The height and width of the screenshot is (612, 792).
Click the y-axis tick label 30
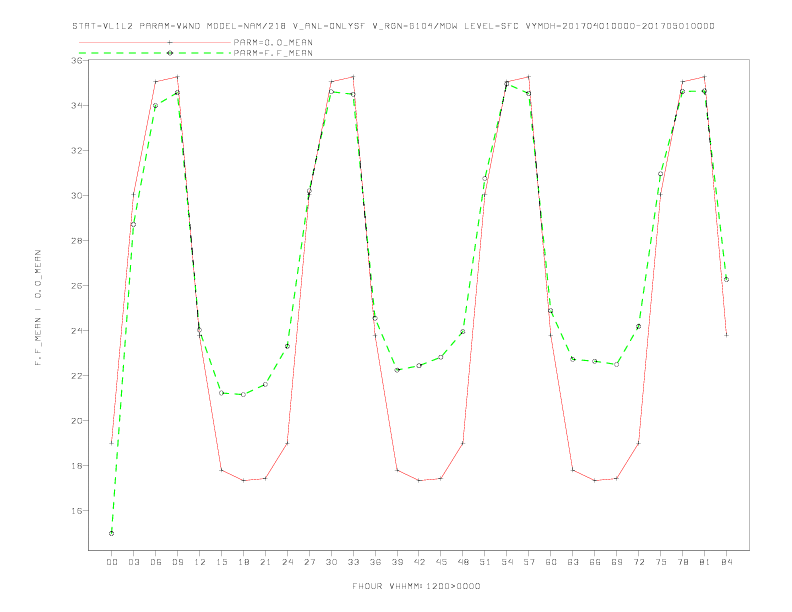pyautogui.click(x=77, y=195)
